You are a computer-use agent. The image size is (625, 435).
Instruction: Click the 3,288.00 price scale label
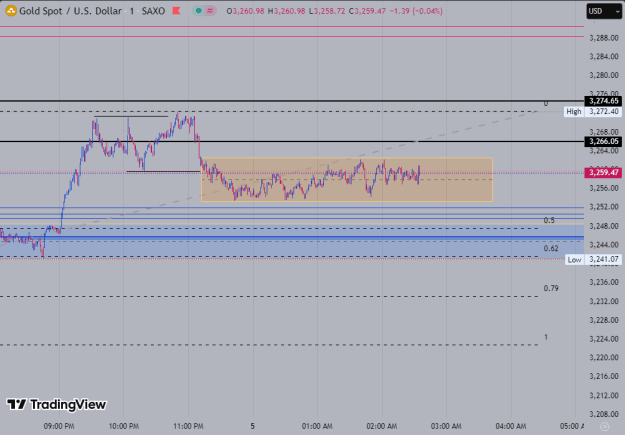[604, 38]
